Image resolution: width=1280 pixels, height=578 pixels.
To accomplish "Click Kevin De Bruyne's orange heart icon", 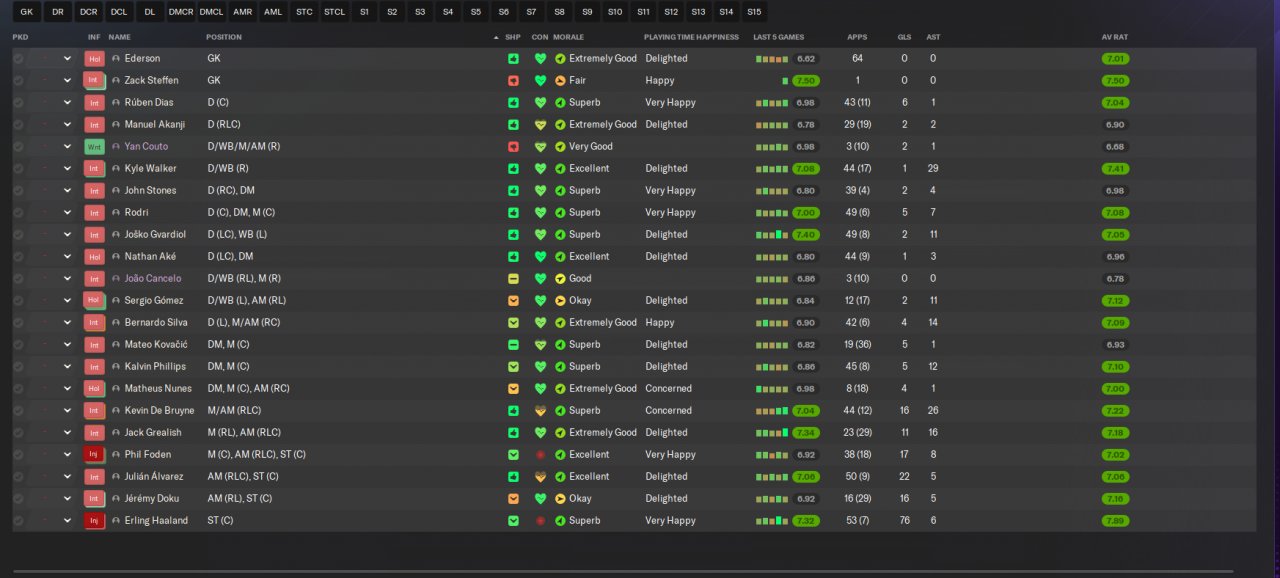I will tap(540, 410).
